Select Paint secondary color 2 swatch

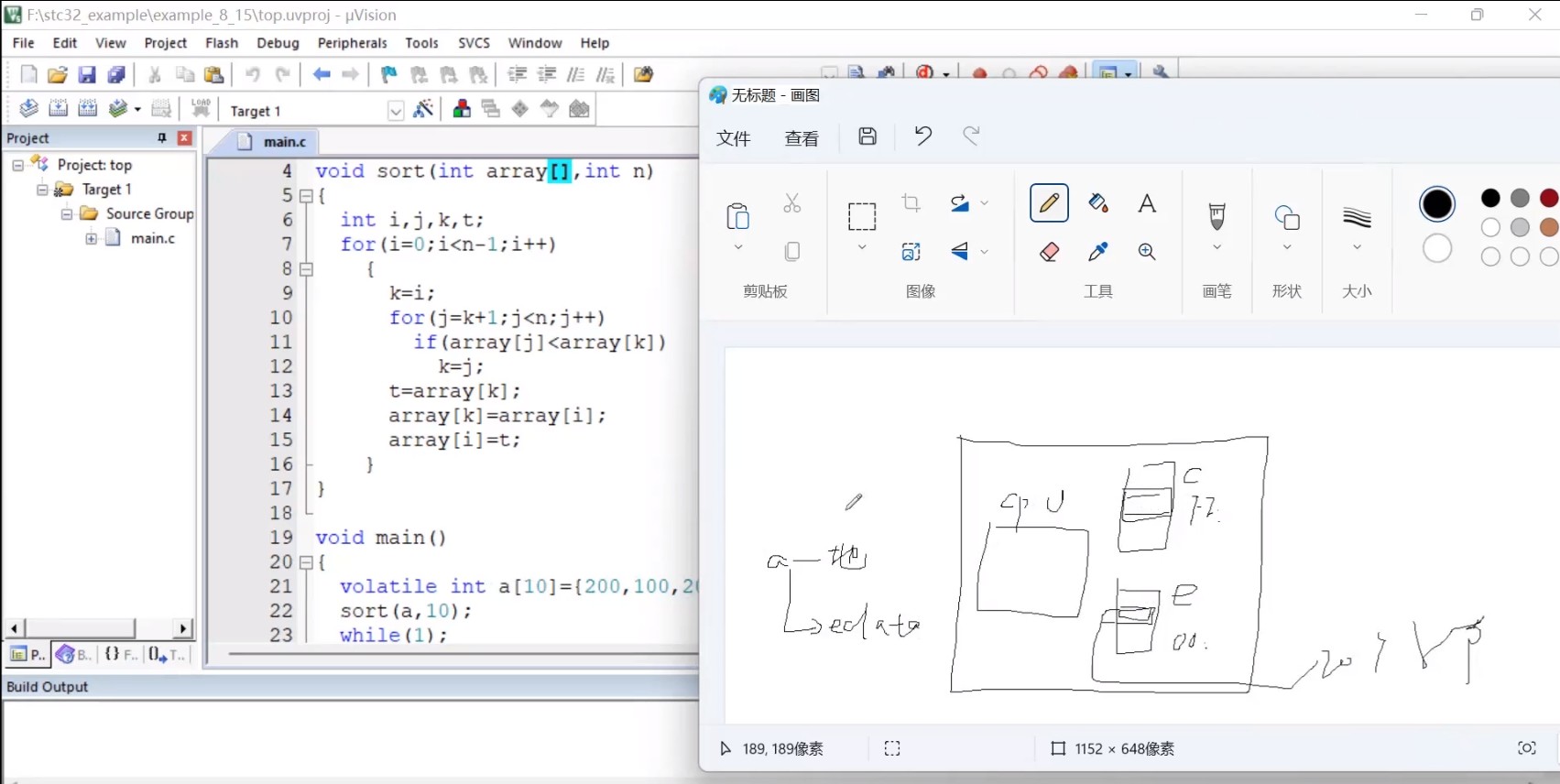click(x=1437, y=248)
